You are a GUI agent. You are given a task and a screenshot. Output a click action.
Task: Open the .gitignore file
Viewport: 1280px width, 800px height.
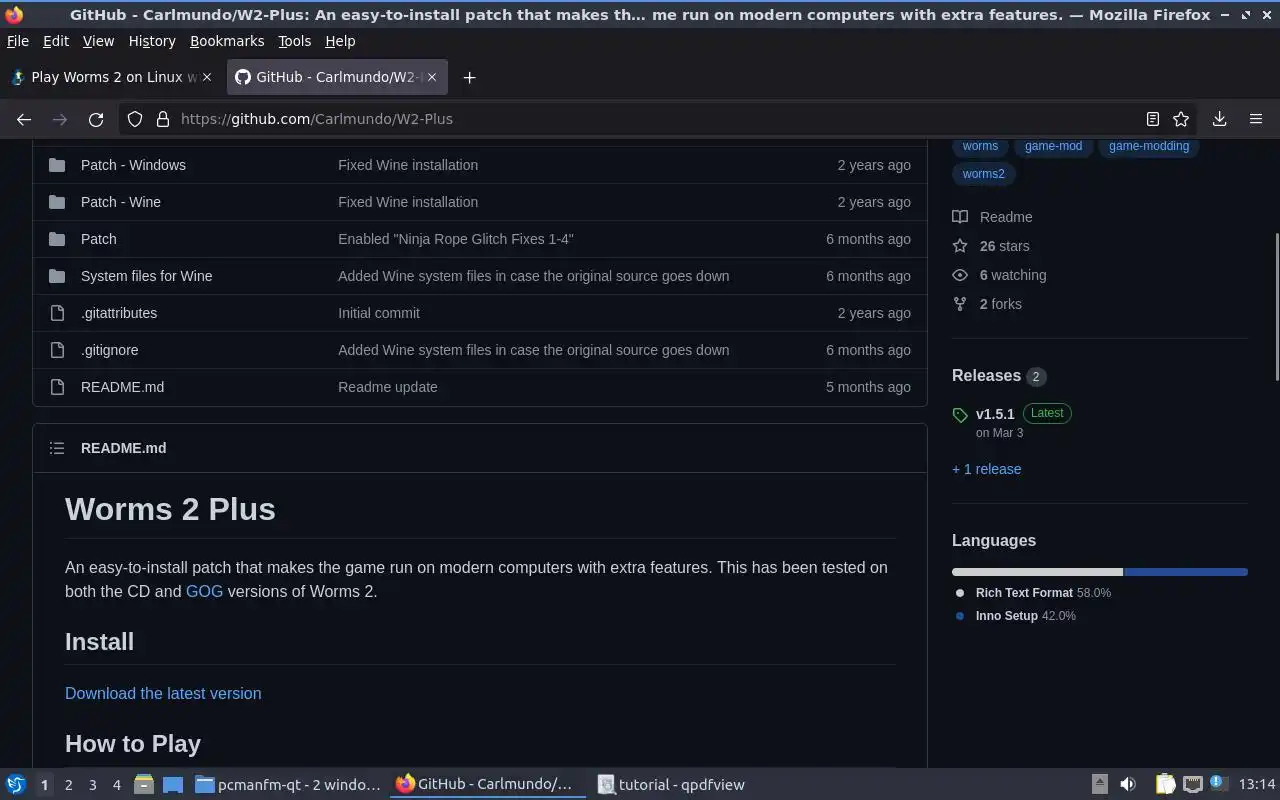[110, 350]
